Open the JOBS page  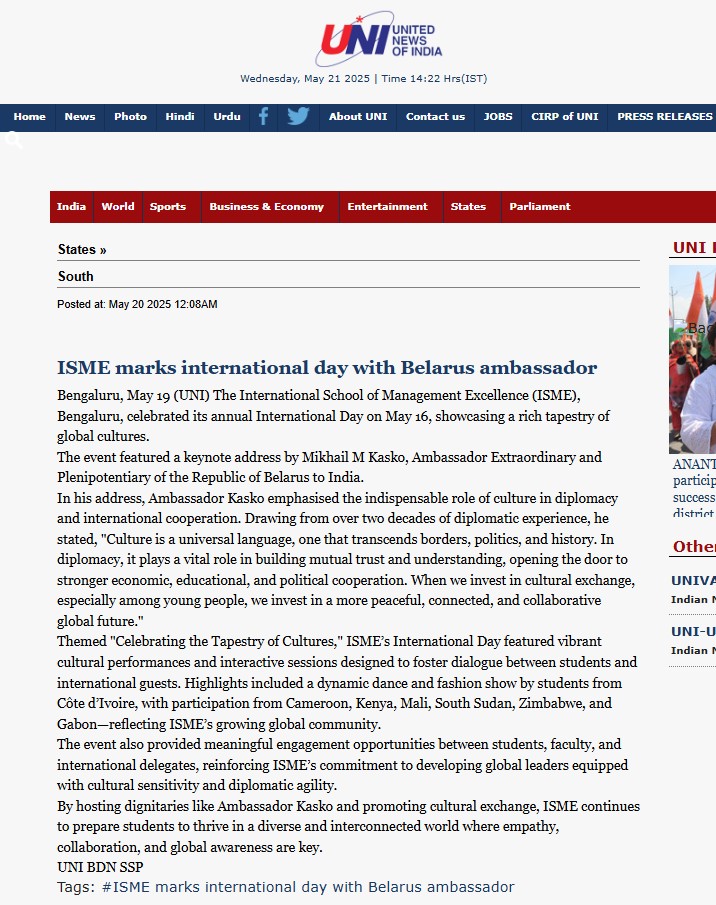[498, 117]
